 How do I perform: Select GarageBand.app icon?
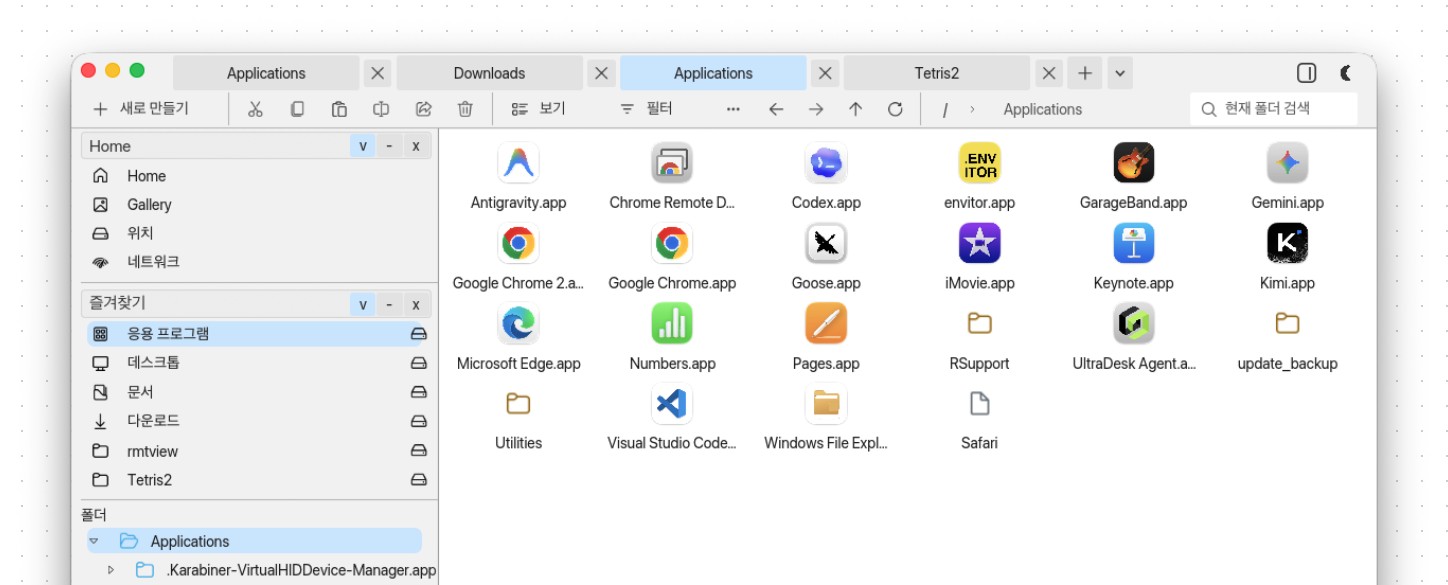point(1133,163)
